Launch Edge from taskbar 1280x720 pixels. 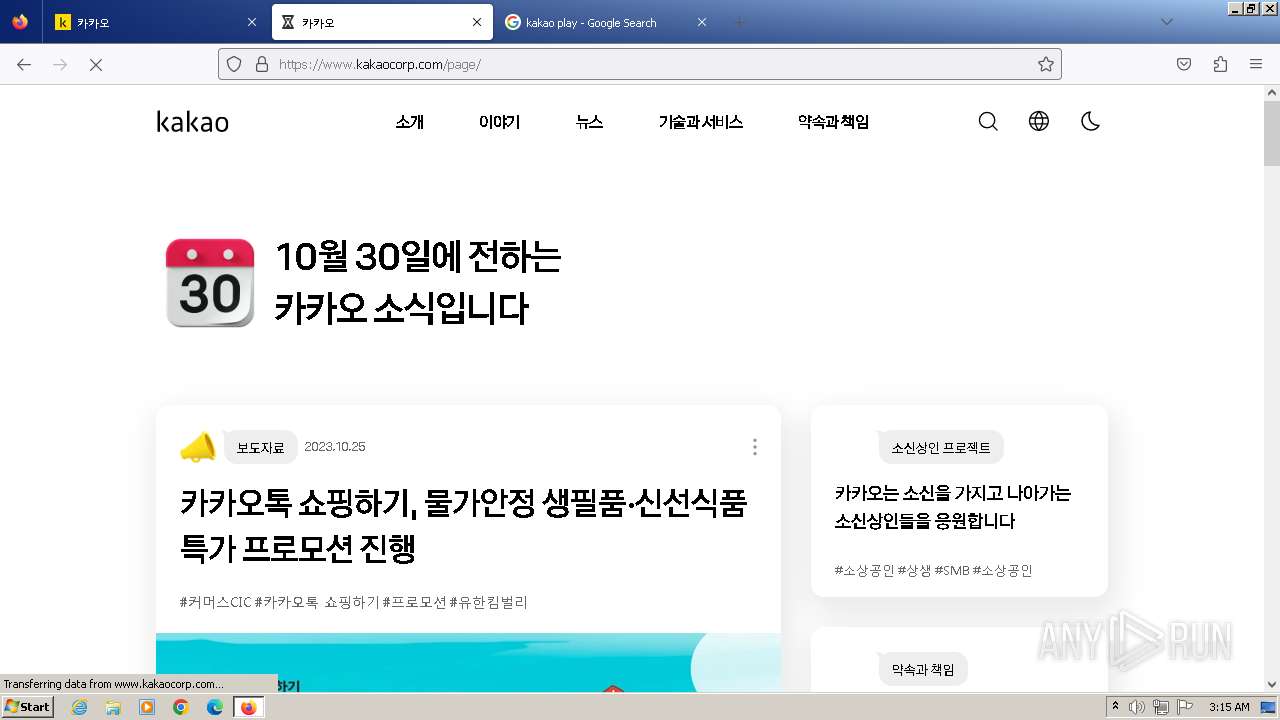point(214,707)
